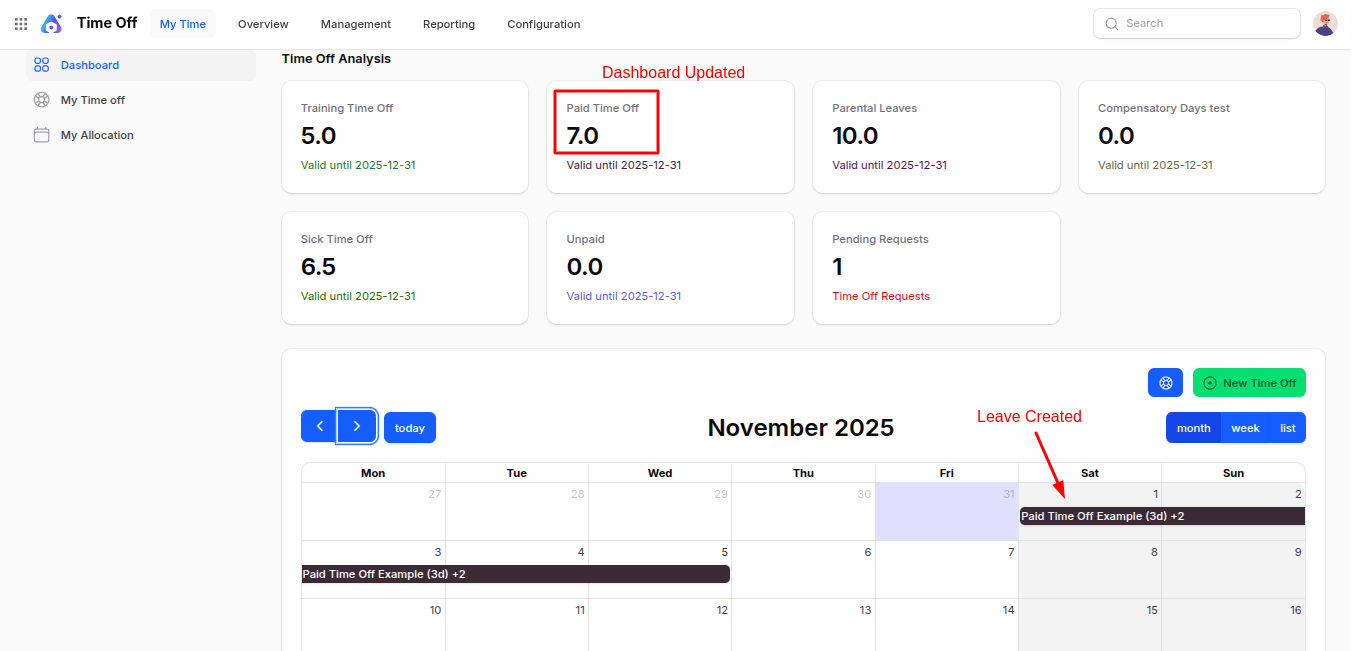Click the Time Off app logo
Screen dimensions: 1352x651
click(52, 24)
